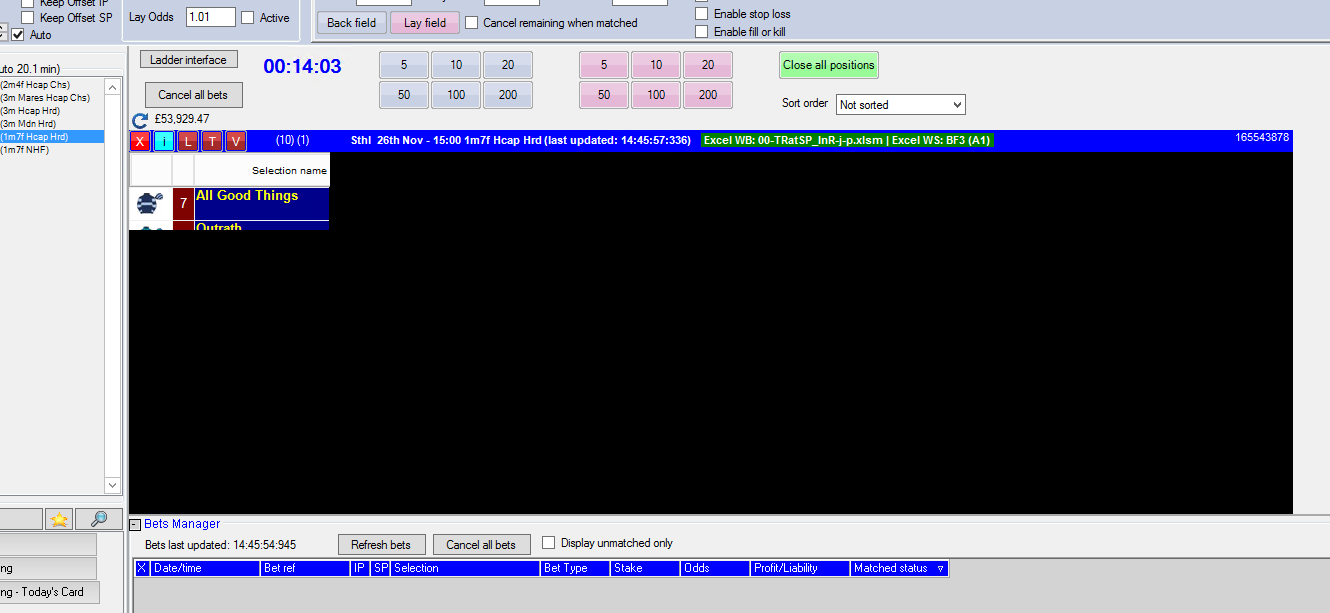The width and height of the screenshot is (1330, 613).
Task: Select blue back stake 10
Action: point(456,65)
